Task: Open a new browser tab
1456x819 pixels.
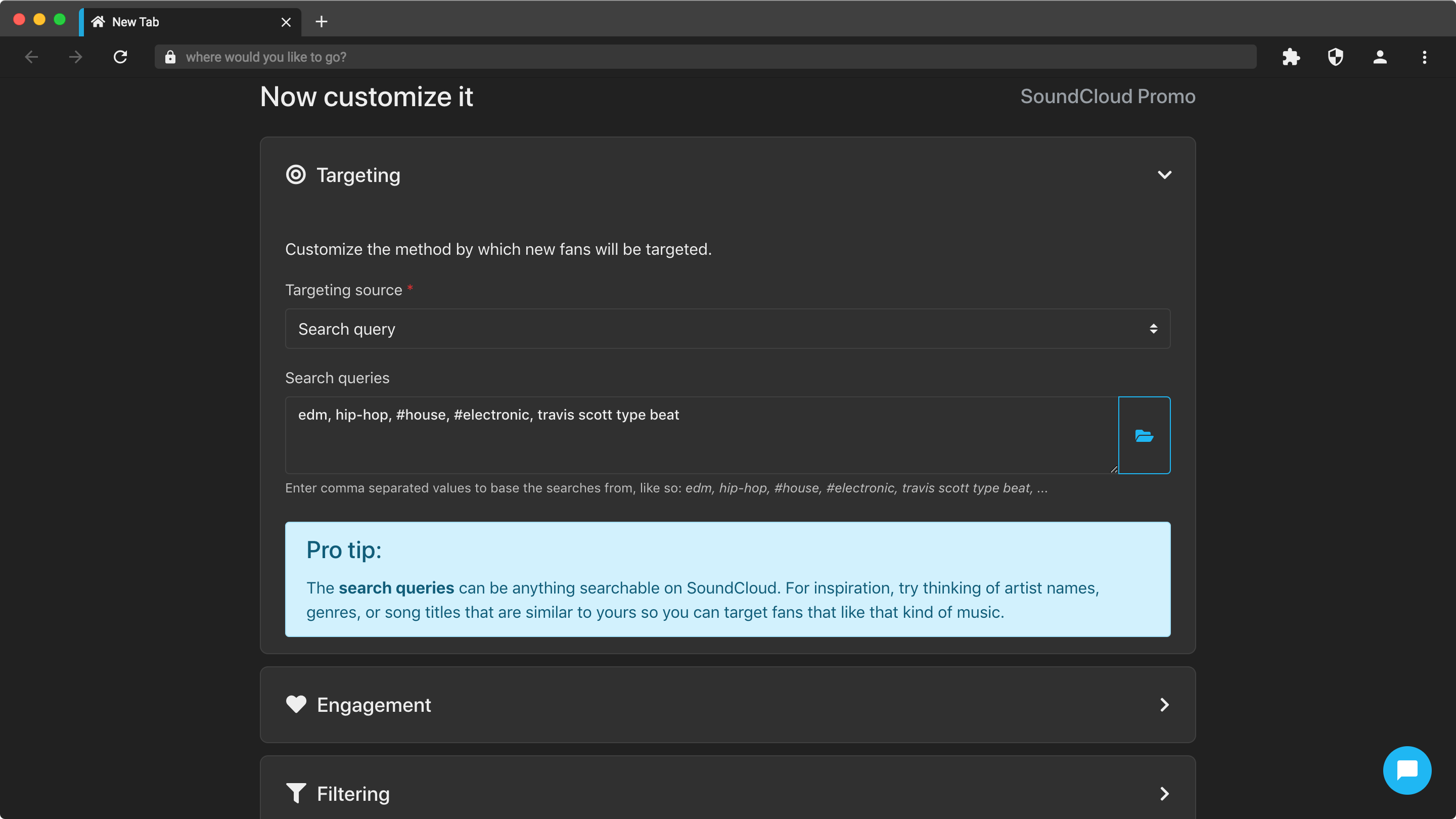Action: 322,22
